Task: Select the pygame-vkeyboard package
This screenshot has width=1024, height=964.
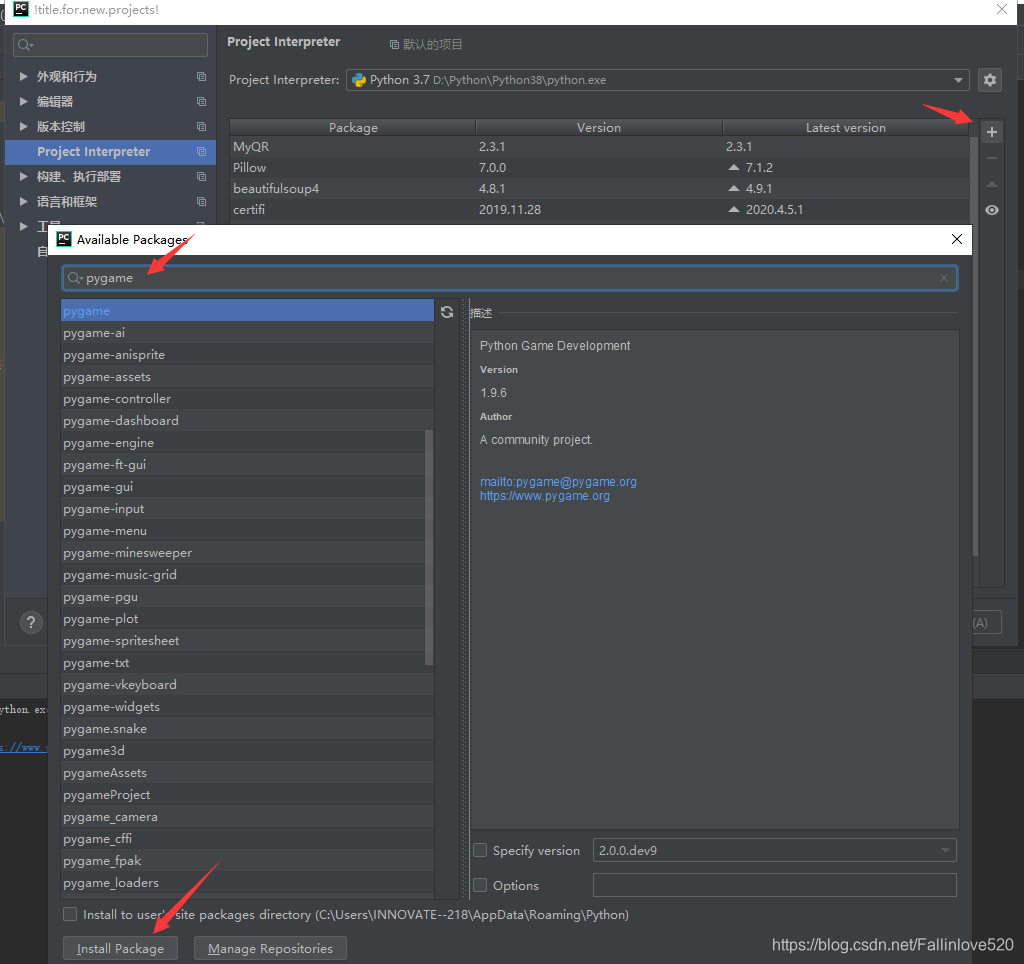Action: [x=248, y=684]
